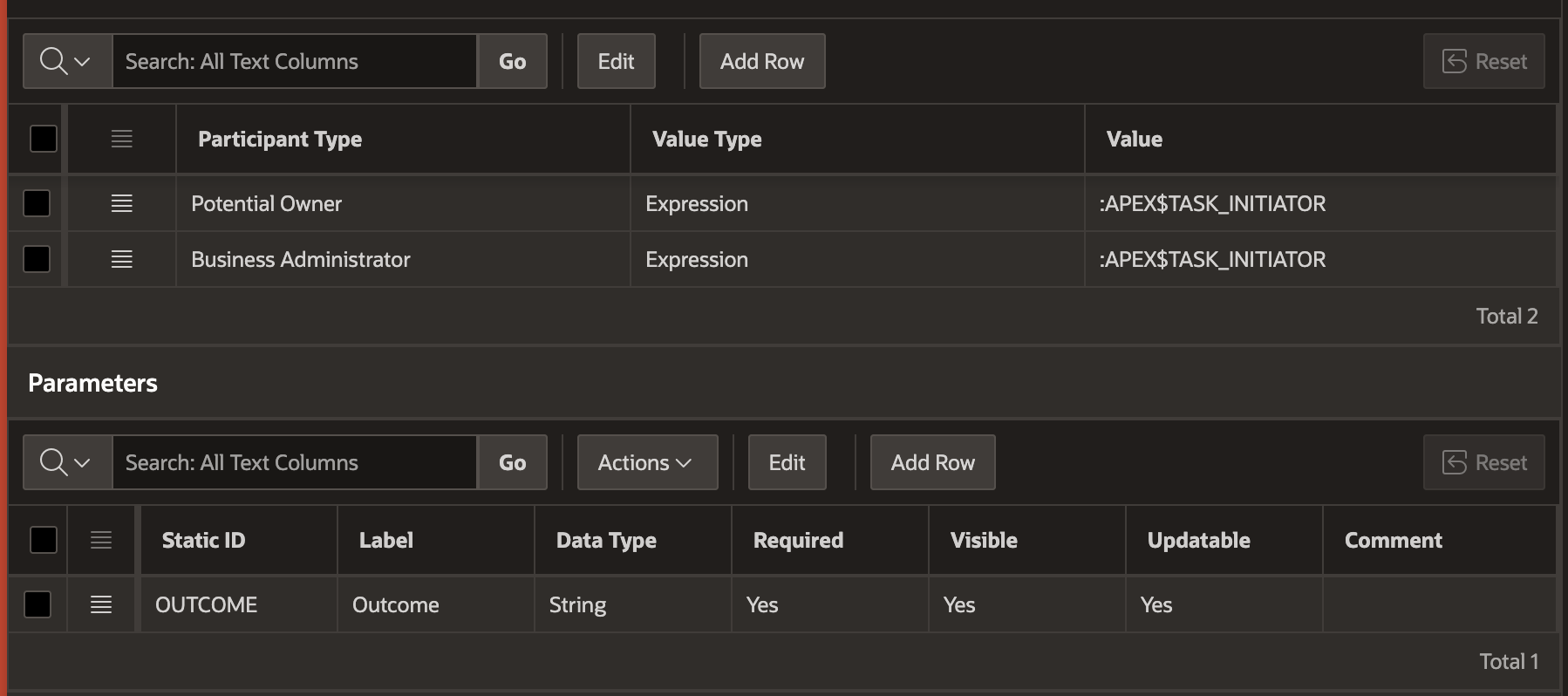The image size is (1568, 696).
Task: Open row actions menu for Business Administrator
Action: (122, 259)
